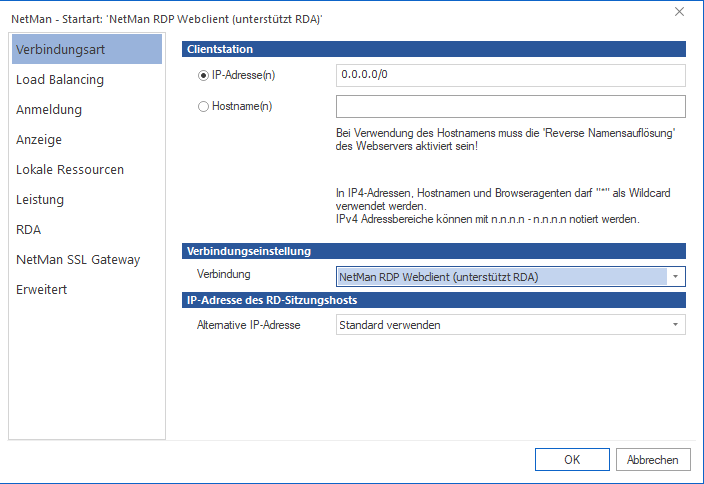704x484 pixels.
Task: Click the Abbrechen button
Action: [653, 460]
